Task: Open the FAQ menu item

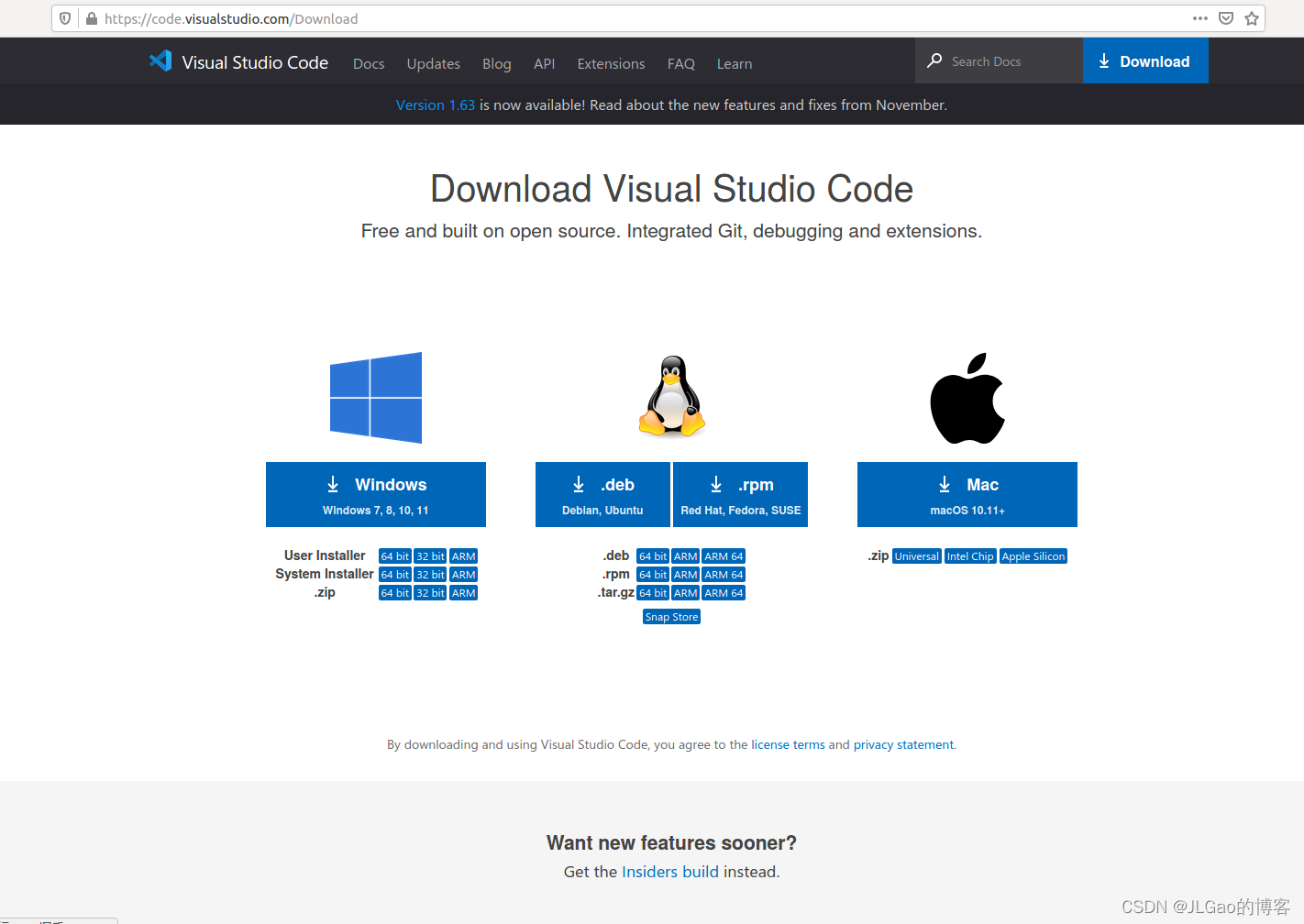Action: click(x=681, y=63)
